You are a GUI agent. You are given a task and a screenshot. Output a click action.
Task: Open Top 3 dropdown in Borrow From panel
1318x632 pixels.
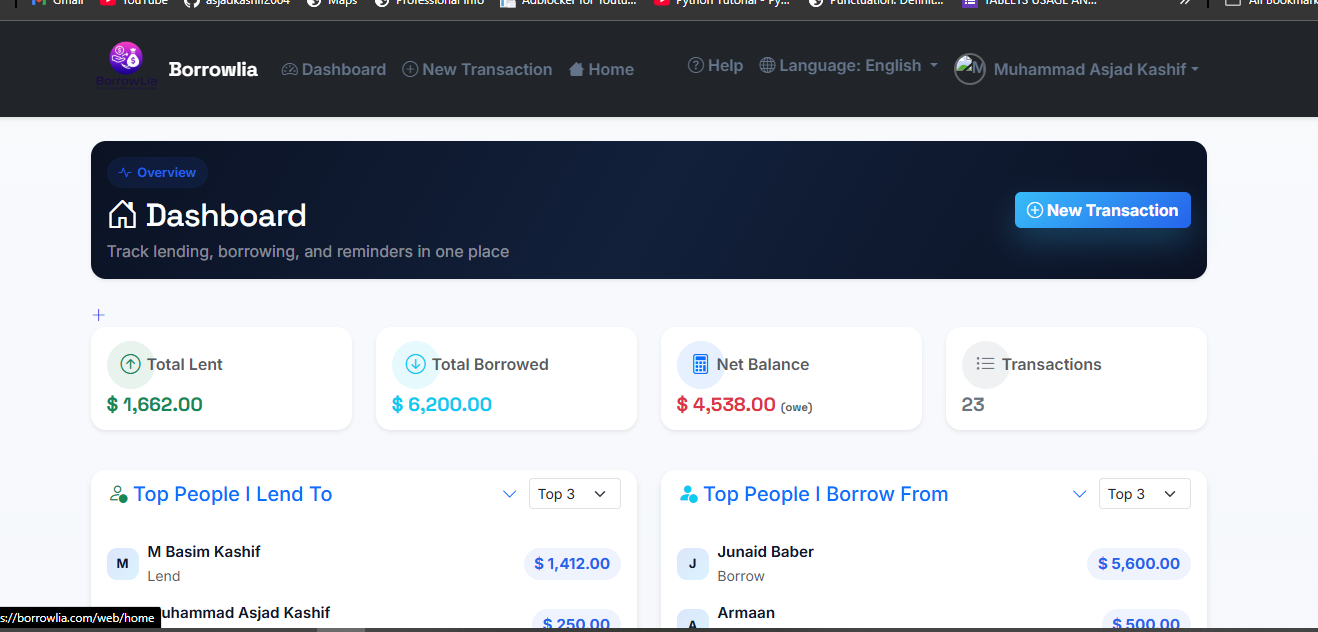tap(1145, 494)
